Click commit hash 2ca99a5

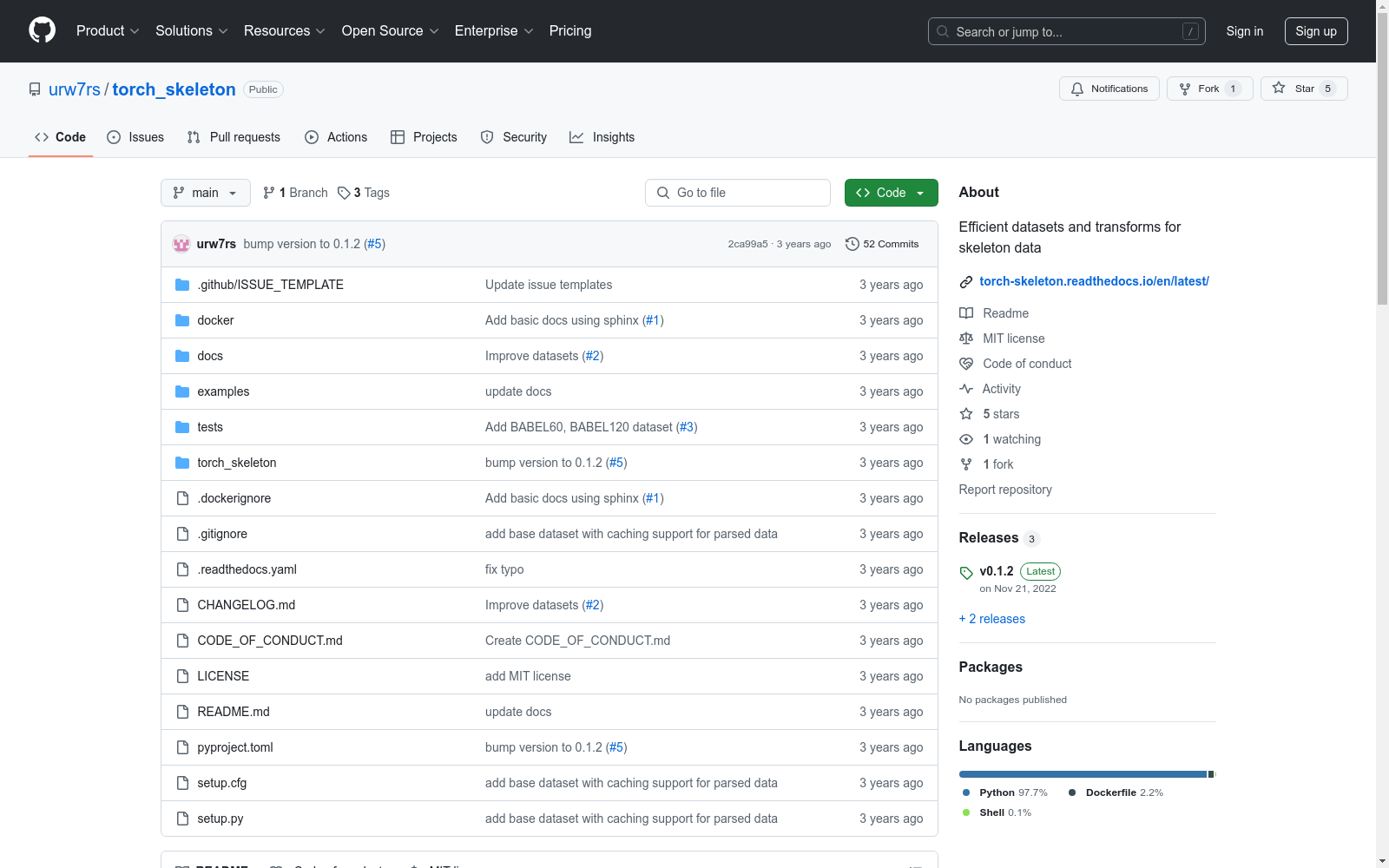click(748, 244)
